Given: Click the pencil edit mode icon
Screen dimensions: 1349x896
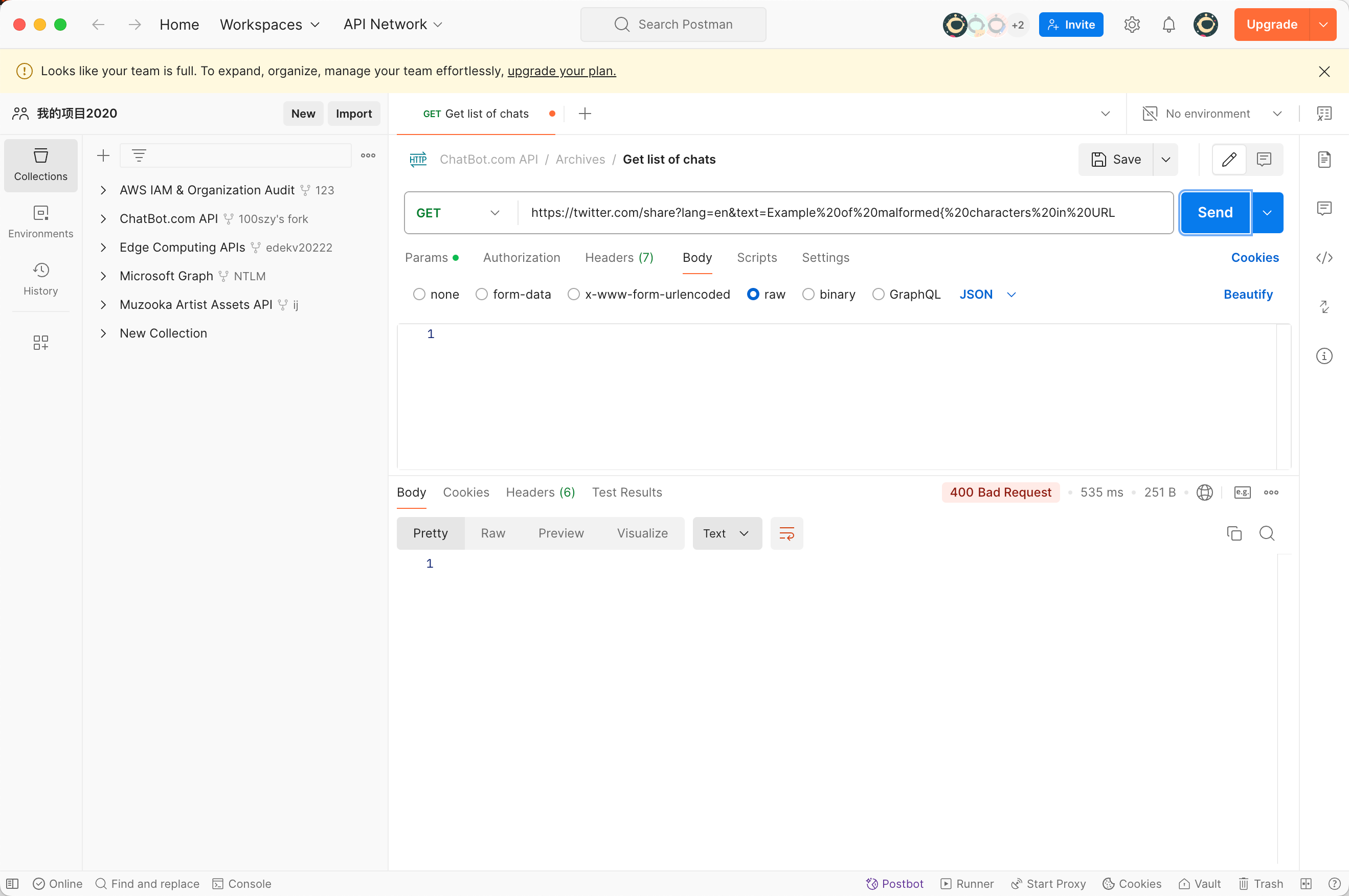Looking at the screenshot, I should click(x=1229, y=160).
